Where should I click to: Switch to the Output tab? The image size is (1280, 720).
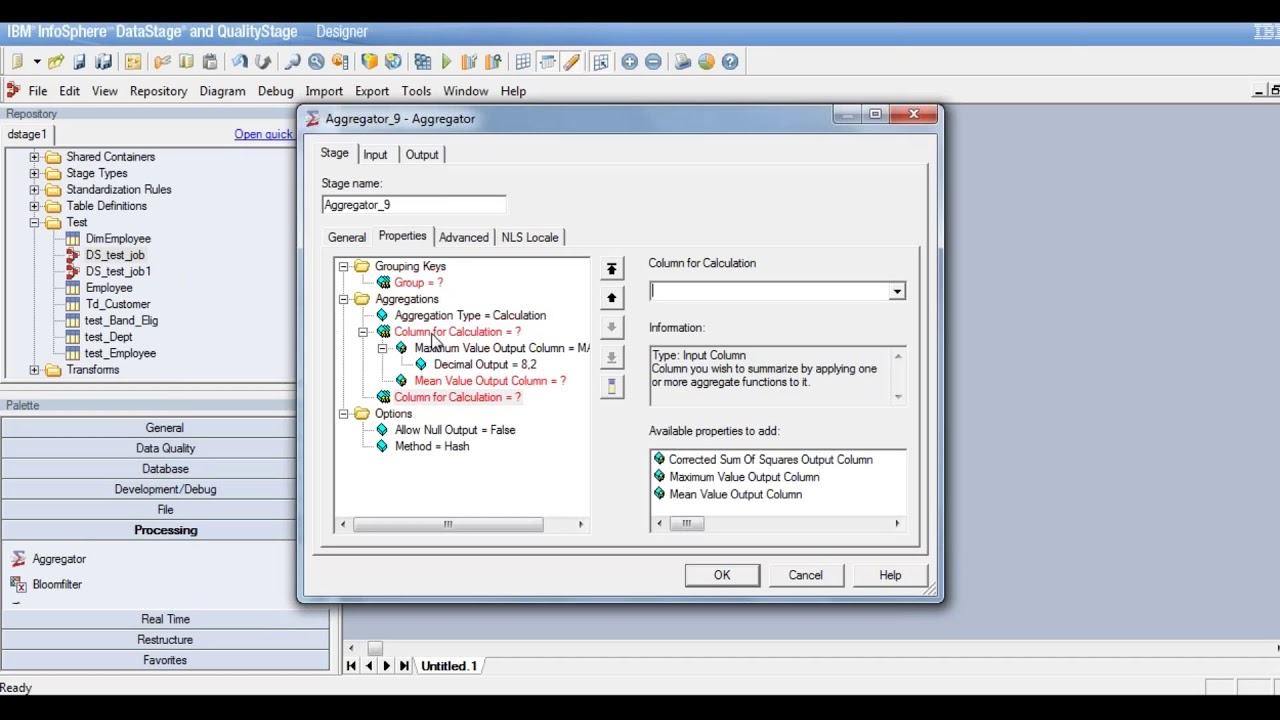coord(422,155)
